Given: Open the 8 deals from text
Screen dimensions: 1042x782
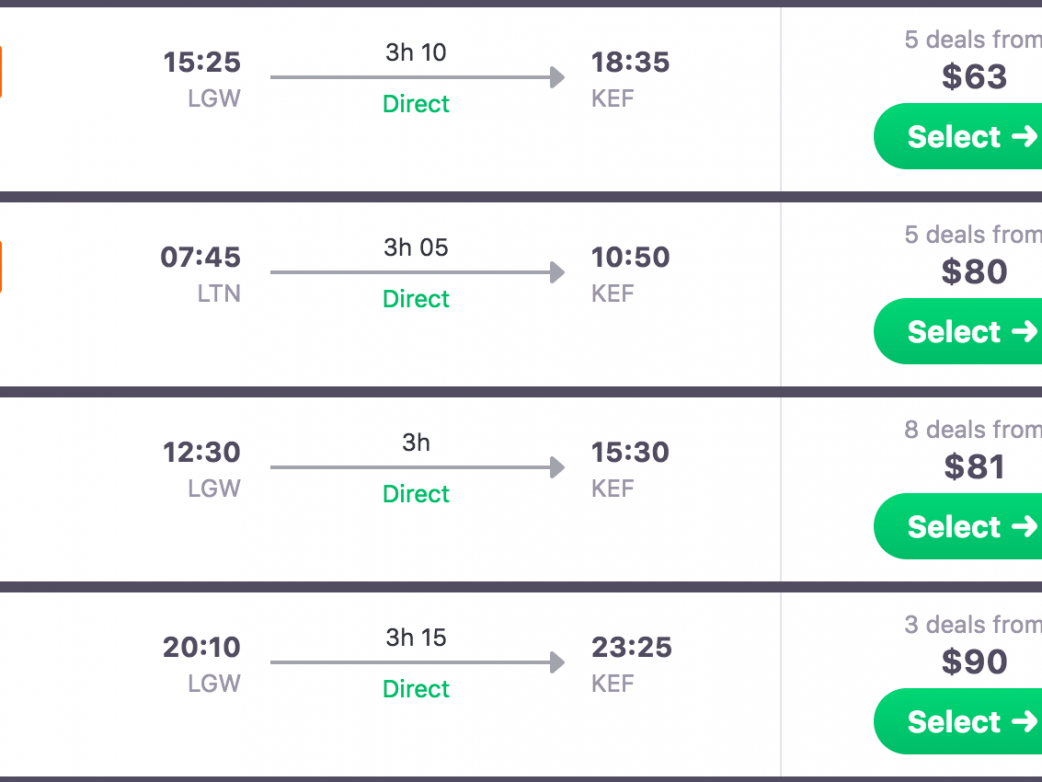Looking at the screenshot, I should click(972, 430).
